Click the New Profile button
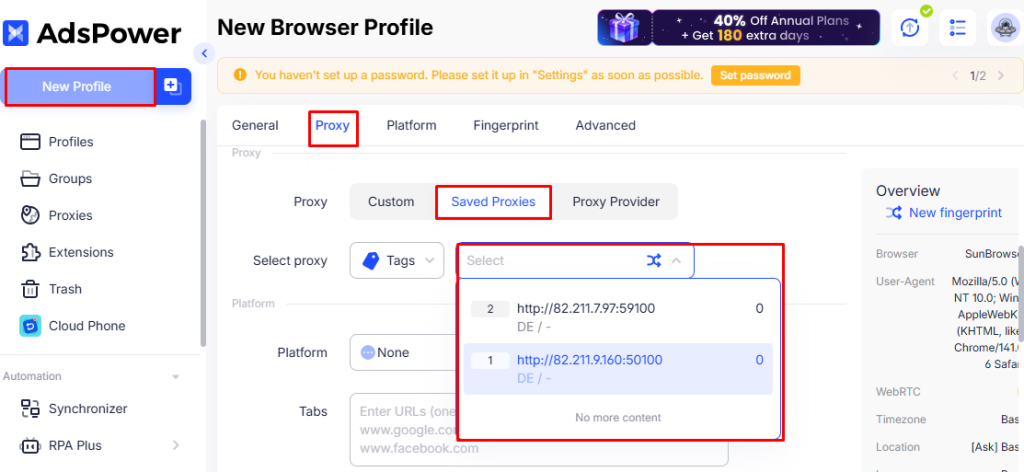 (80, 86)
